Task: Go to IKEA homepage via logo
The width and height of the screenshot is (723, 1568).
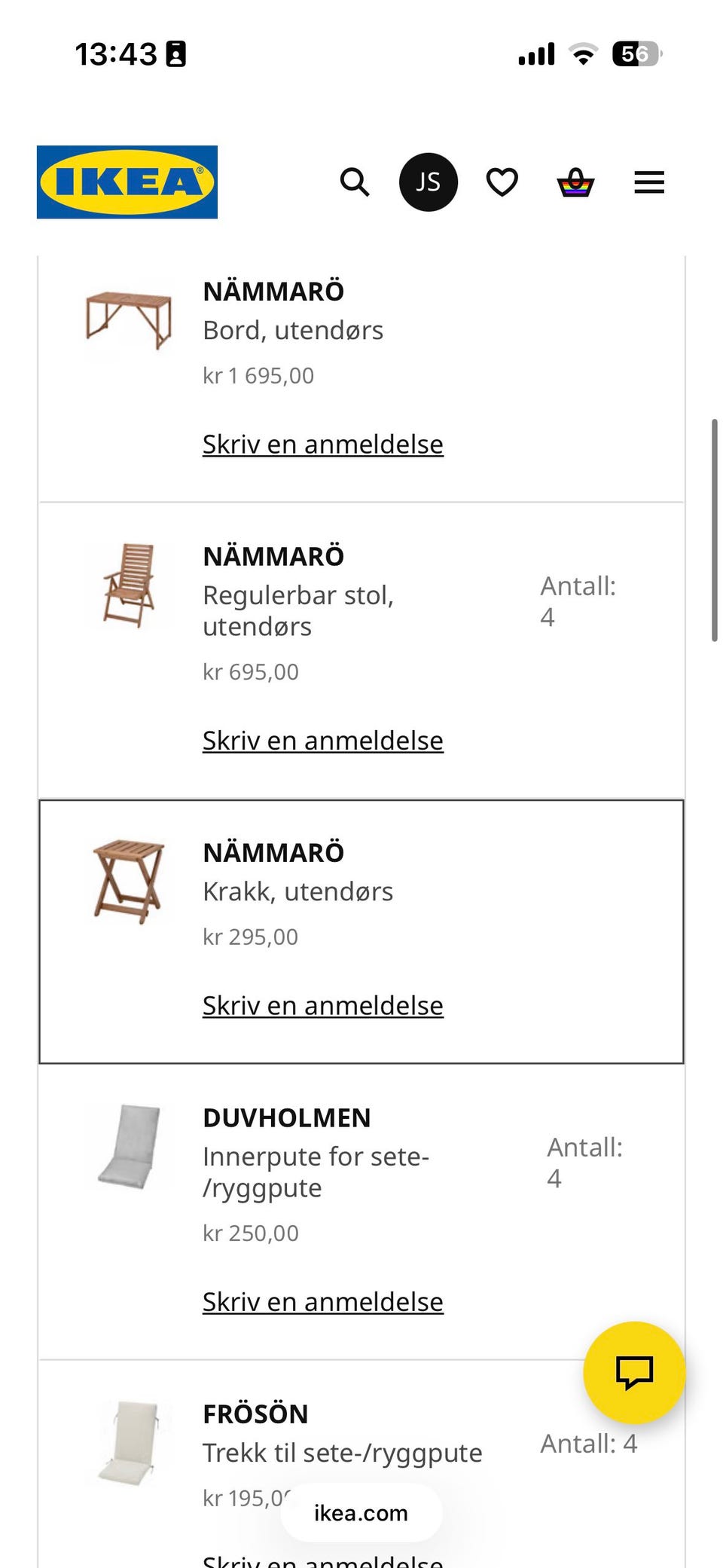Action: [x=127, y=182]
